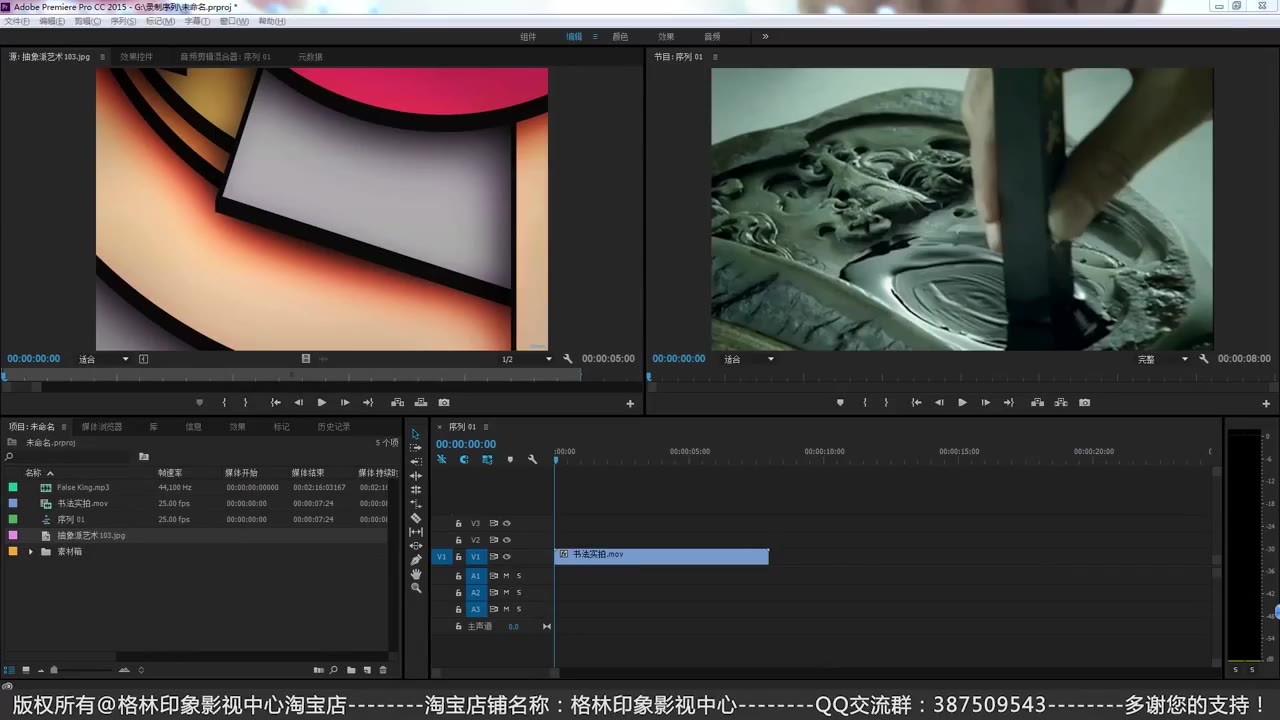1280x720 pixels.
Task: Select the Slip tool
Action: 416,532
